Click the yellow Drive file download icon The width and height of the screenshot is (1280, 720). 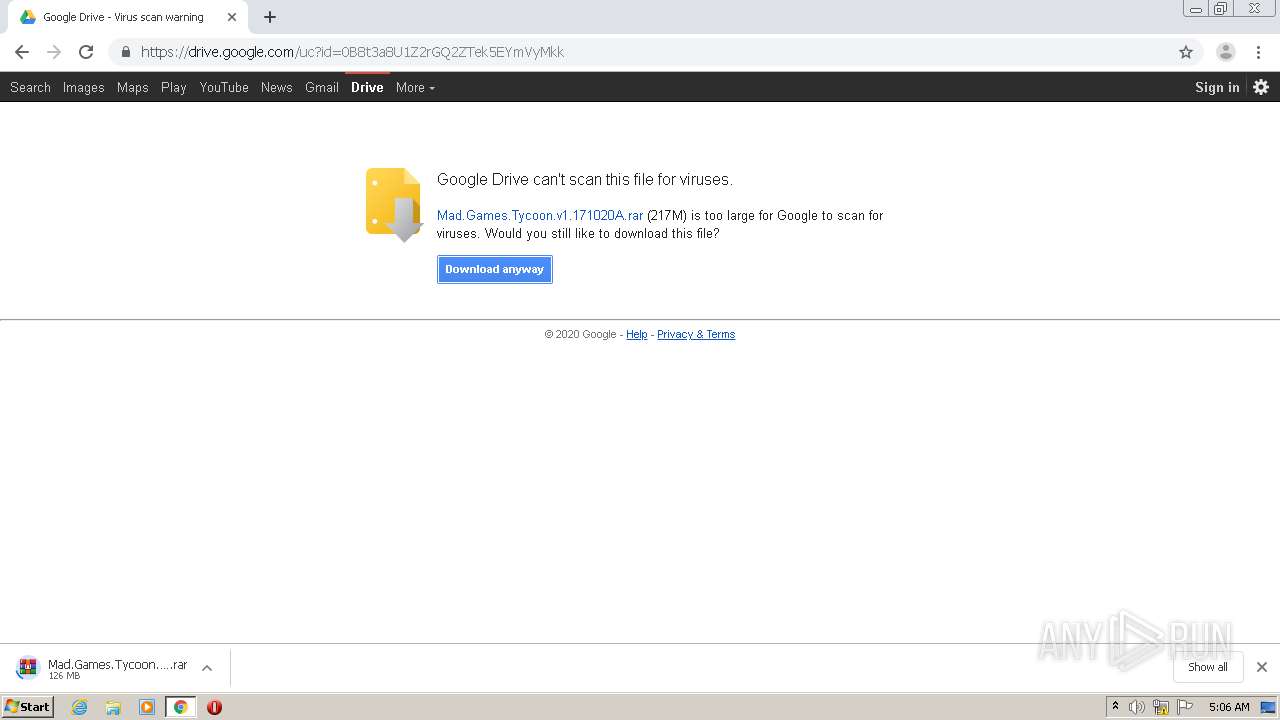point(394,205)
